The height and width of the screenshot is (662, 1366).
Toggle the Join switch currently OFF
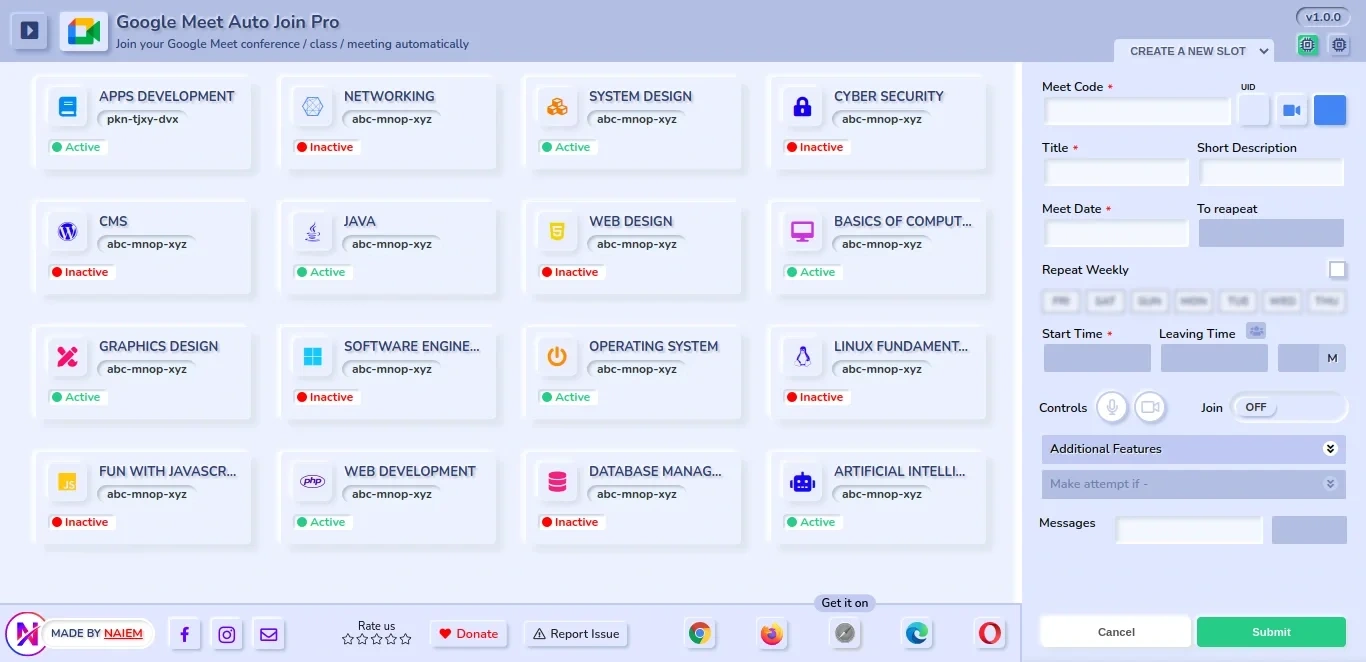coord(1288,407)
